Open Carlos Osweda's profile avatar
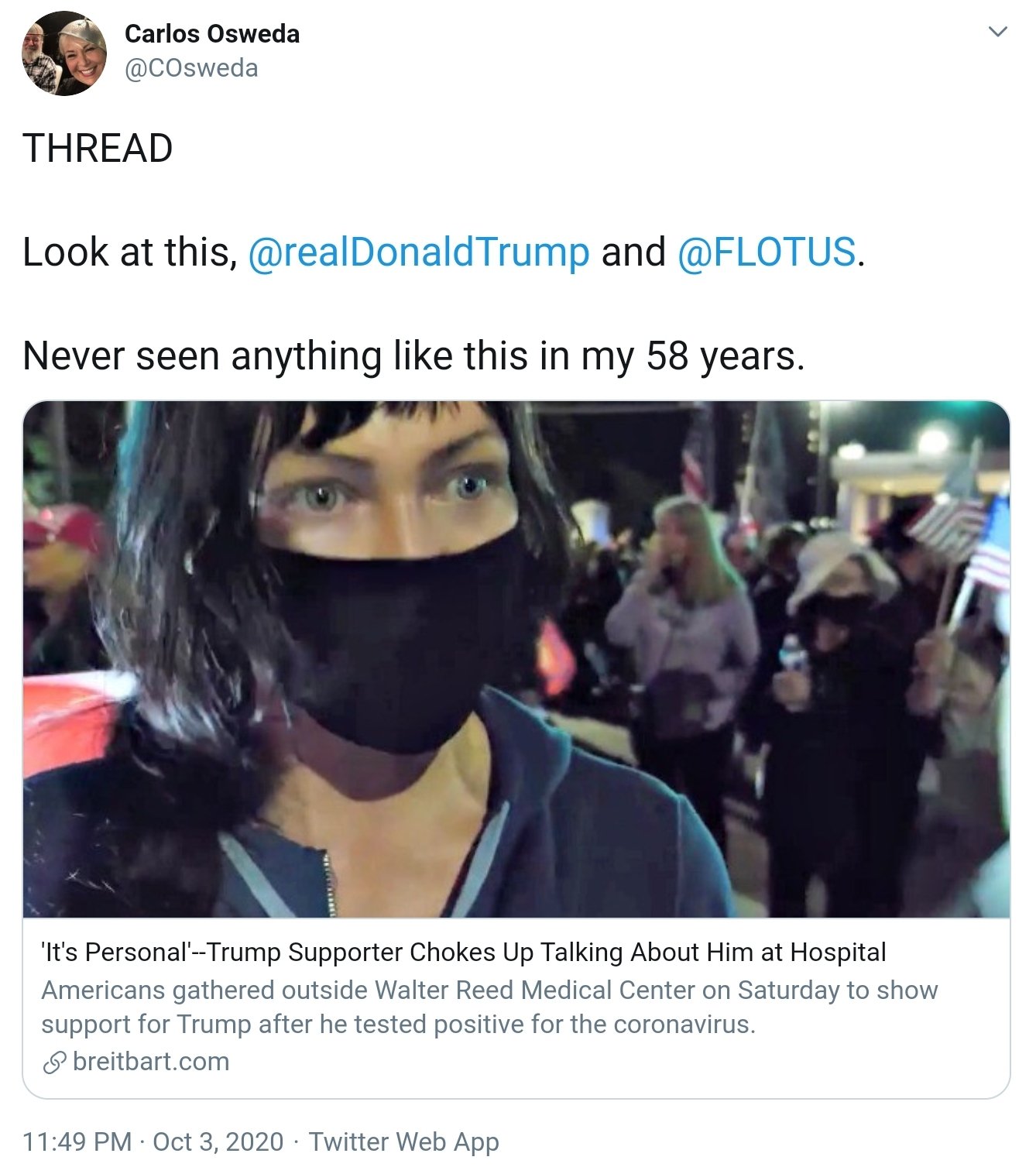 coord(63,53)
